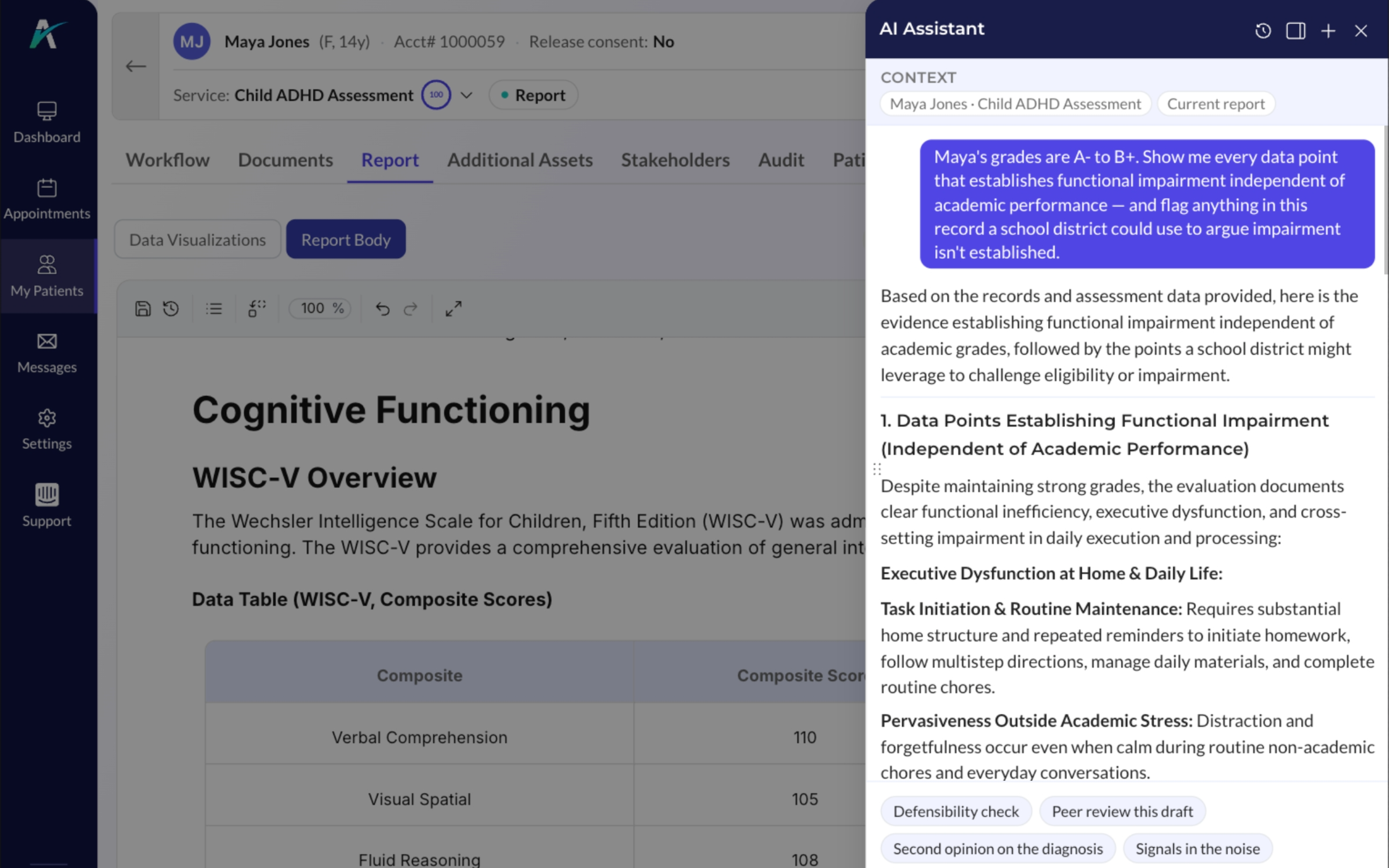Image resolution: width=1389 pixels, height=868 pixels.
Task: Choose Peer review this draft suggestion
Action: (x=1122, y=811)
